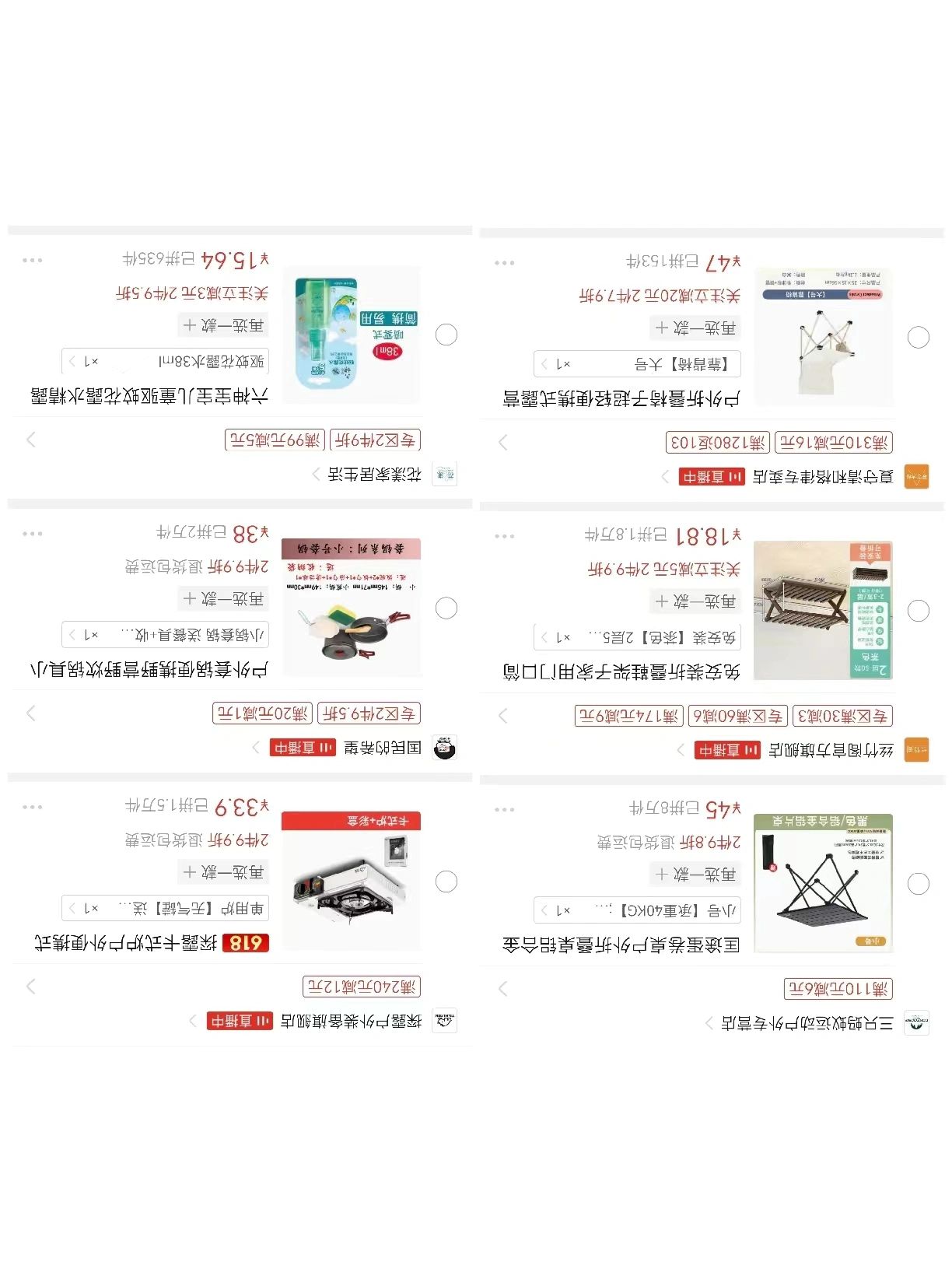Open three-dot menu for ¥45 folding table

[x=505, y=809]
